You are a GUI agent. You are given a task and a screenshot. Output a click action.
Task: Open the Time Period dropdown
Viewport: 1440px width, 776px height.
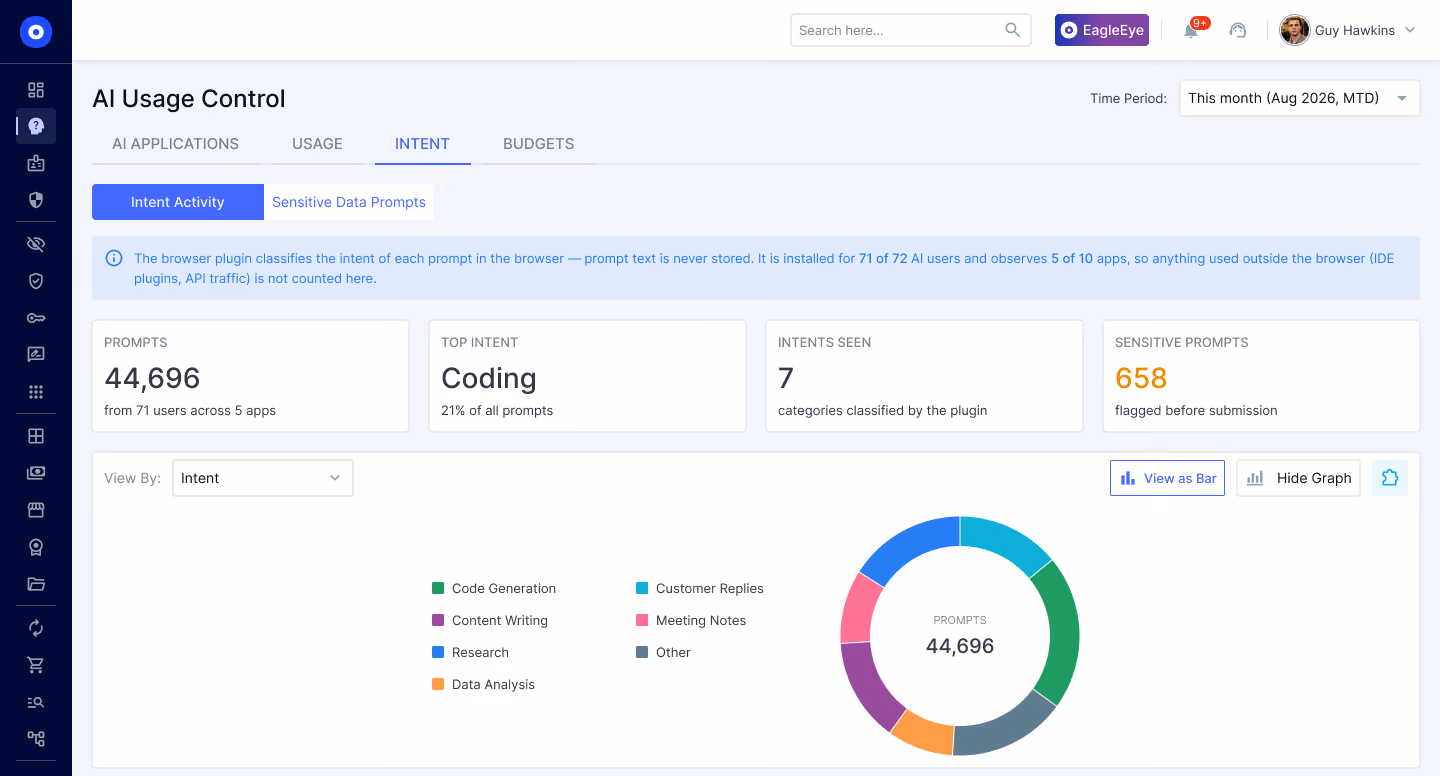pos(1300,98)
